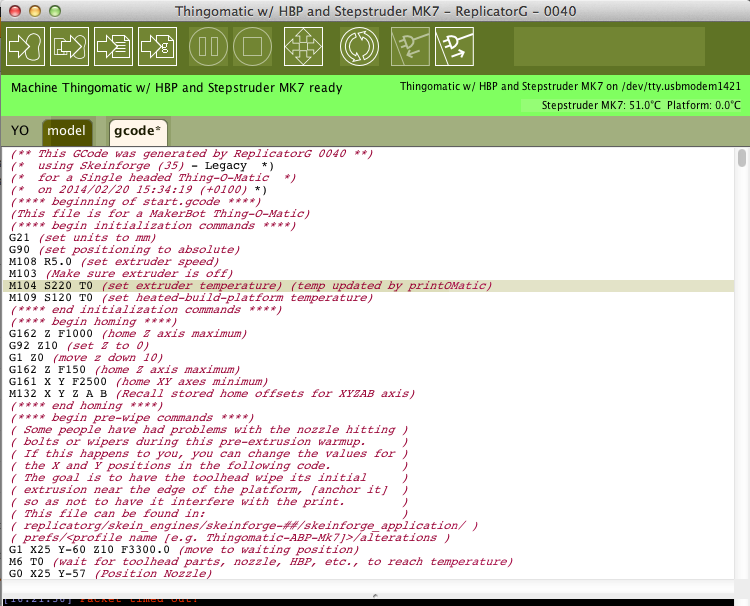Click the vertical scrollbar thumb in editor
Image resolution: width=750 pixels, height=606 pixels.
click(x=742, y=158)
